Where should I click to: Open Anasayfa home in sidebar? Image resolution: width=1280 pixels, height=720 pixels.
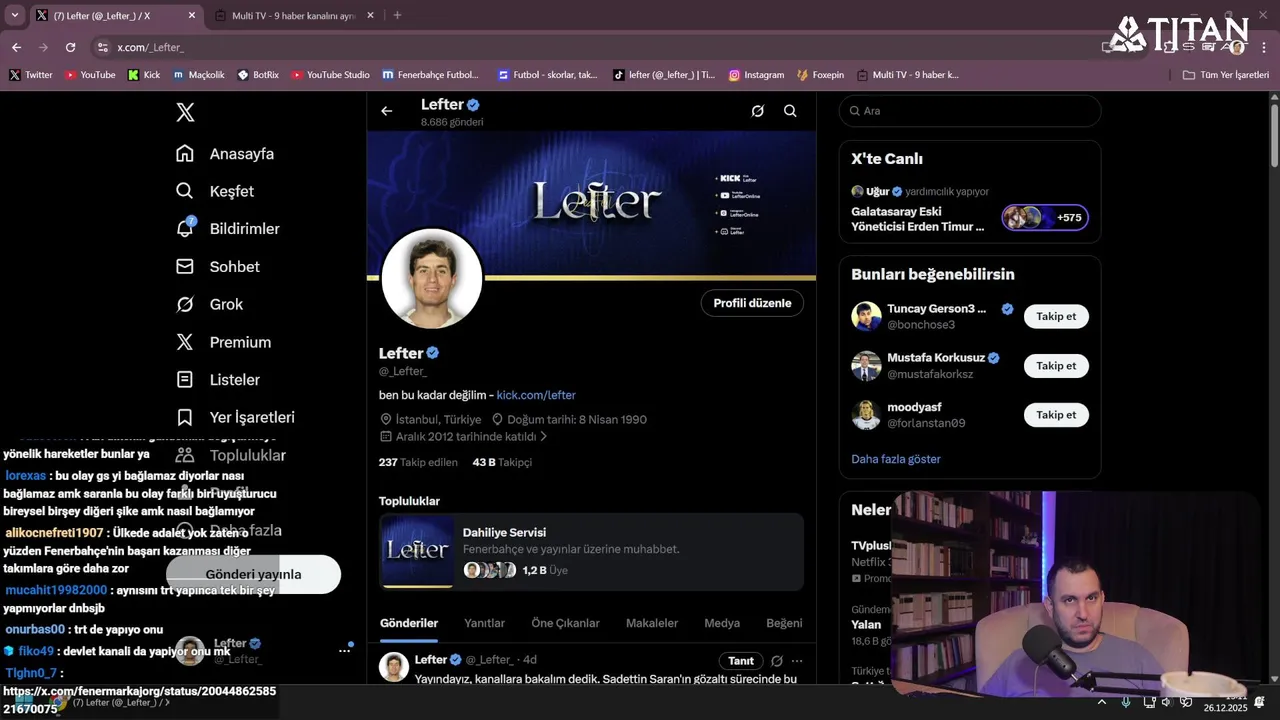pyautogui.click(x=225, y=154)
